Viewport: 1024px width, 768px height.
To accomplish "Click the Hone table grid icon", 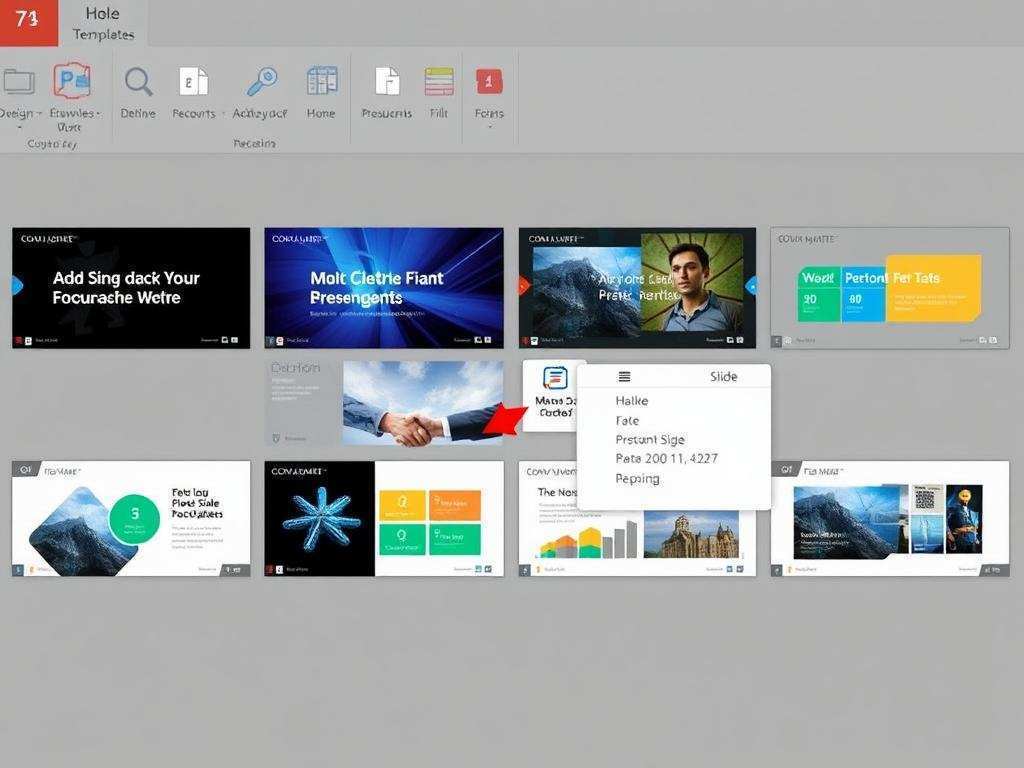I will pos(321,81).
